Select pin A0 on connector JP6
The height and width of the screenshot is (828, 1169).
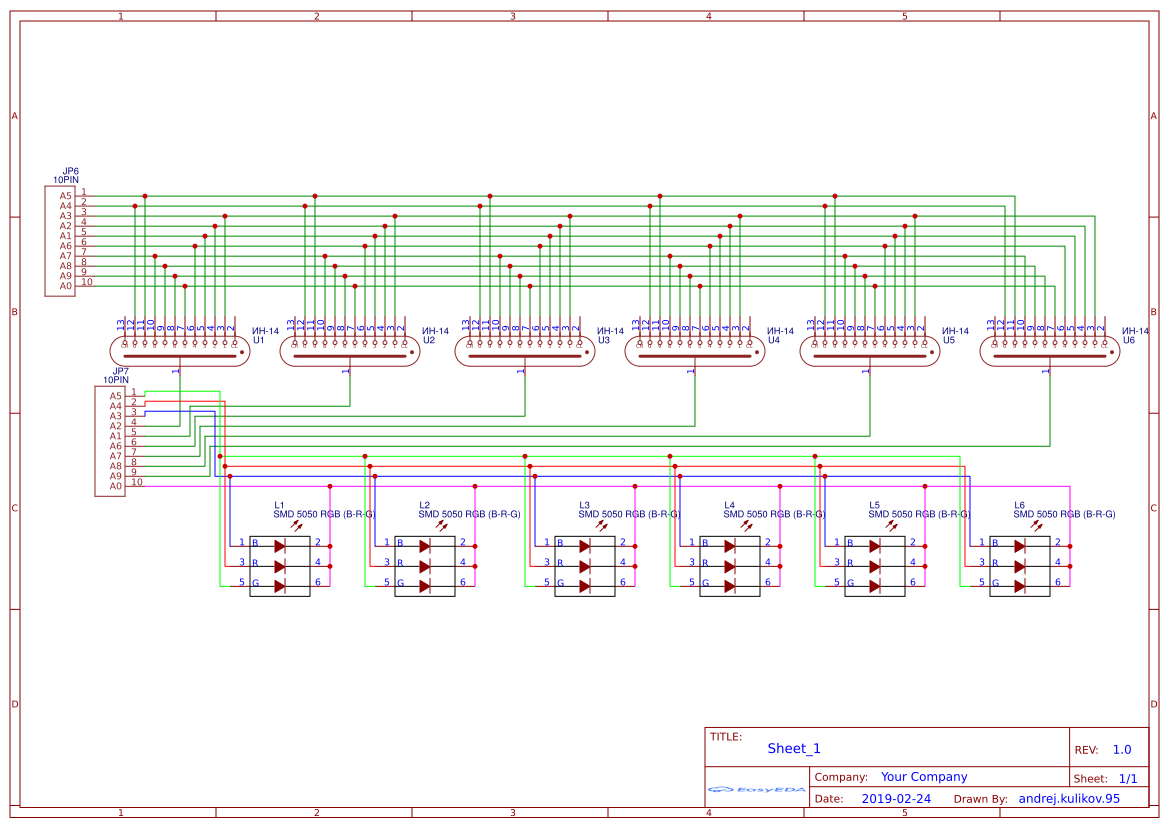coord(66,286)
